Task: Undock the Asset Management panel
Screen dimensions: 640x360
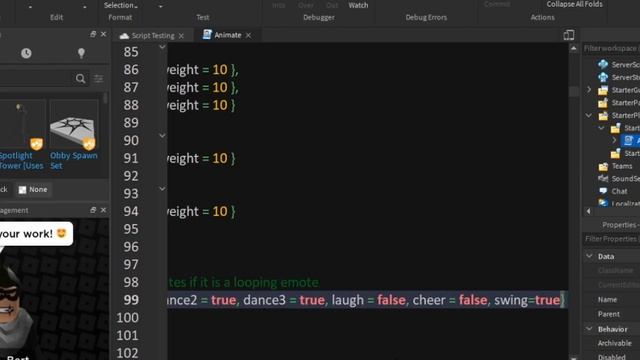Action: click(x=93, y=210)
